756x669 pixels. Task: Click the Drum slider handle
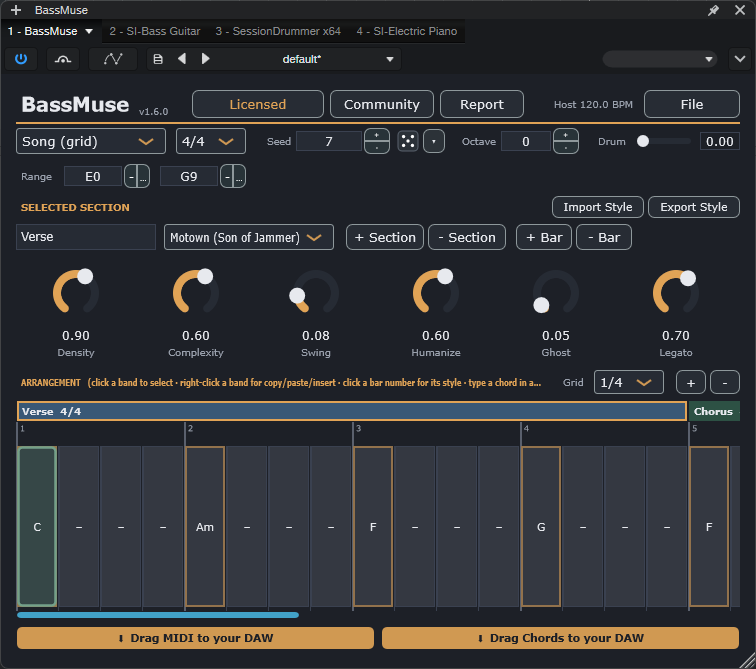pyautogui.click(x=643, y=141)
